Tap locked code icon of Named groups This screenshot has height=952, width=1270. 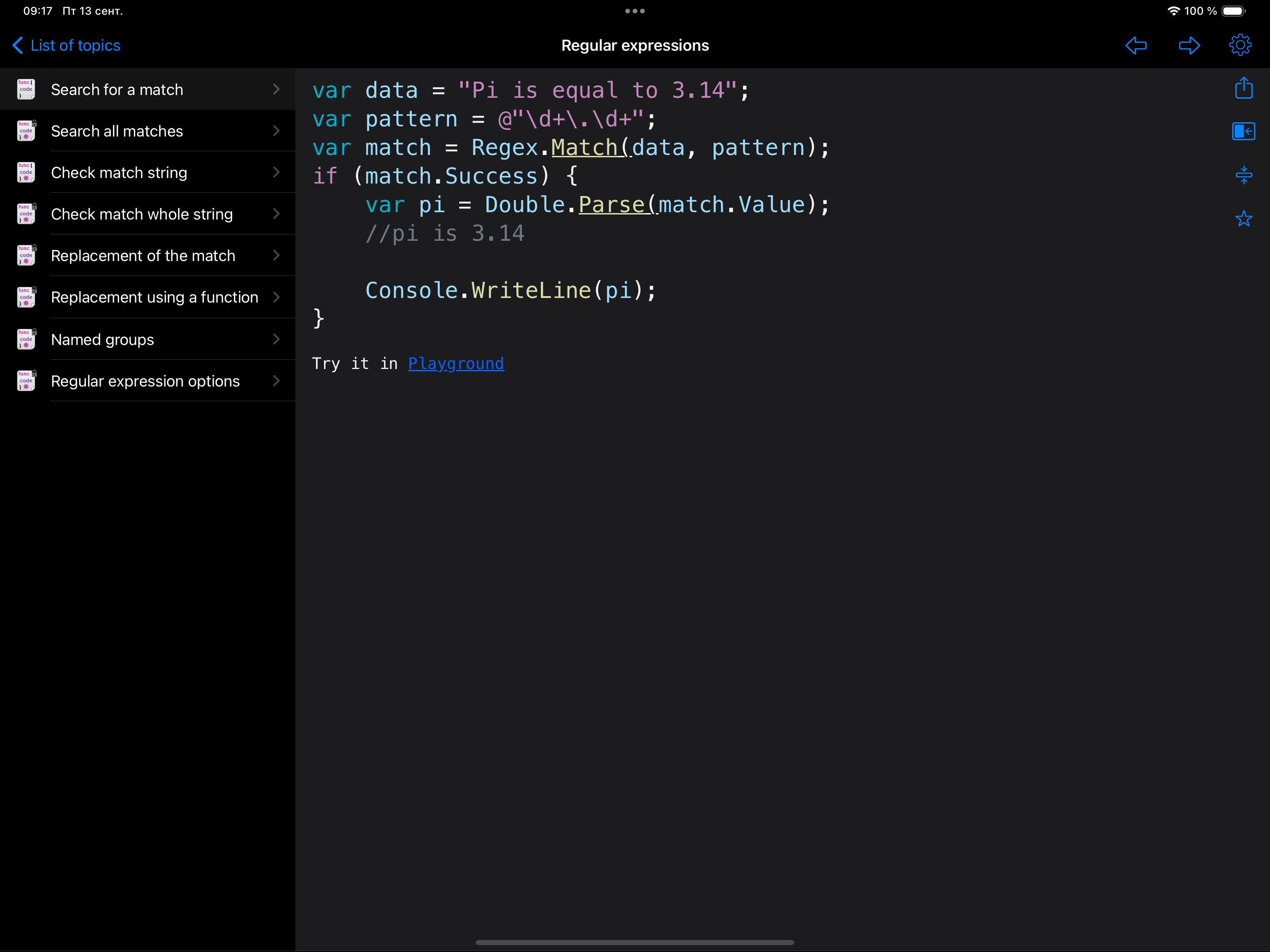coord(26,339)
